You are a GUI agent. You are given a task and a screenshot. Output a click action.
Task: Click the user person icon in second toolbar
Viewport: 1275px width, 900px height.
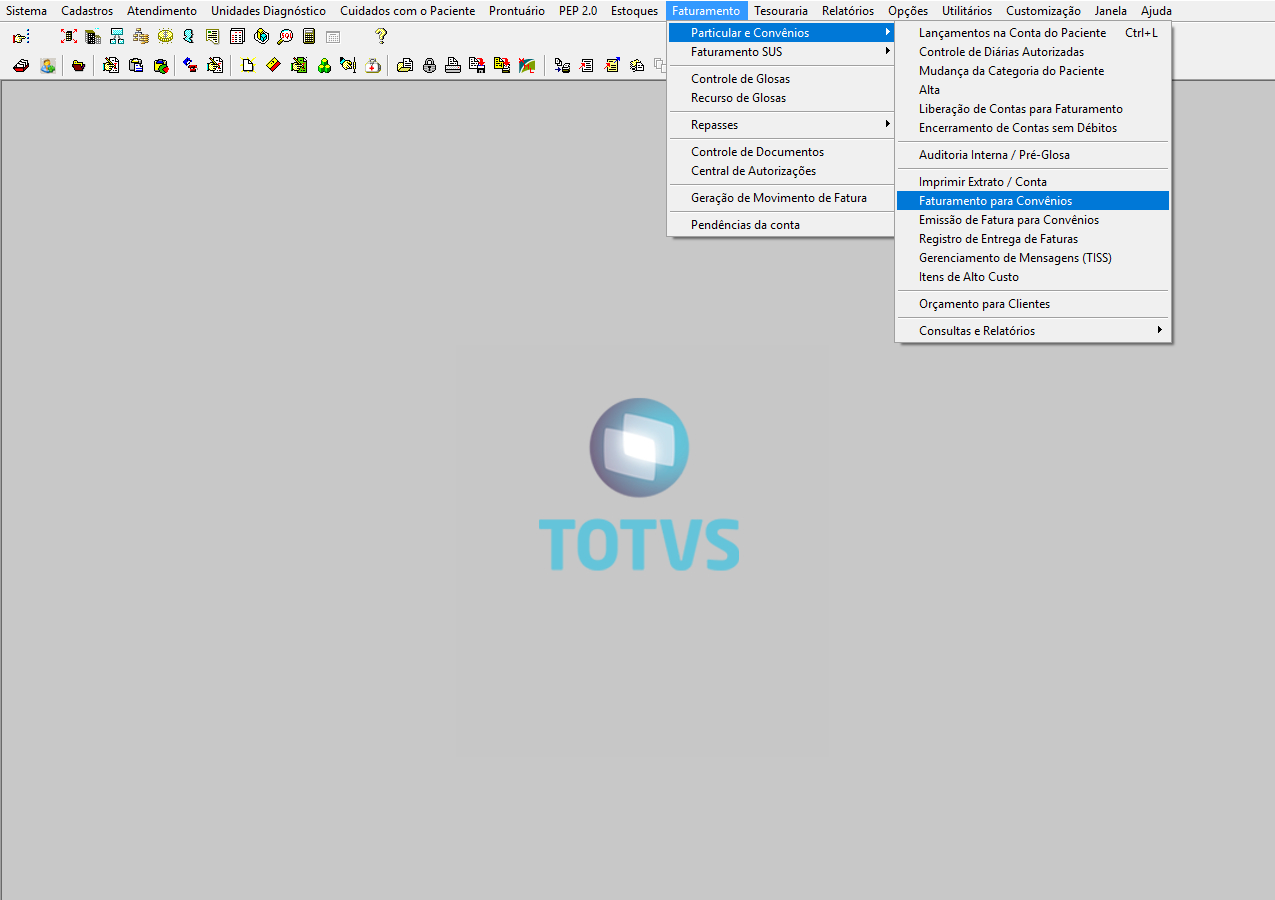(48, 66)
